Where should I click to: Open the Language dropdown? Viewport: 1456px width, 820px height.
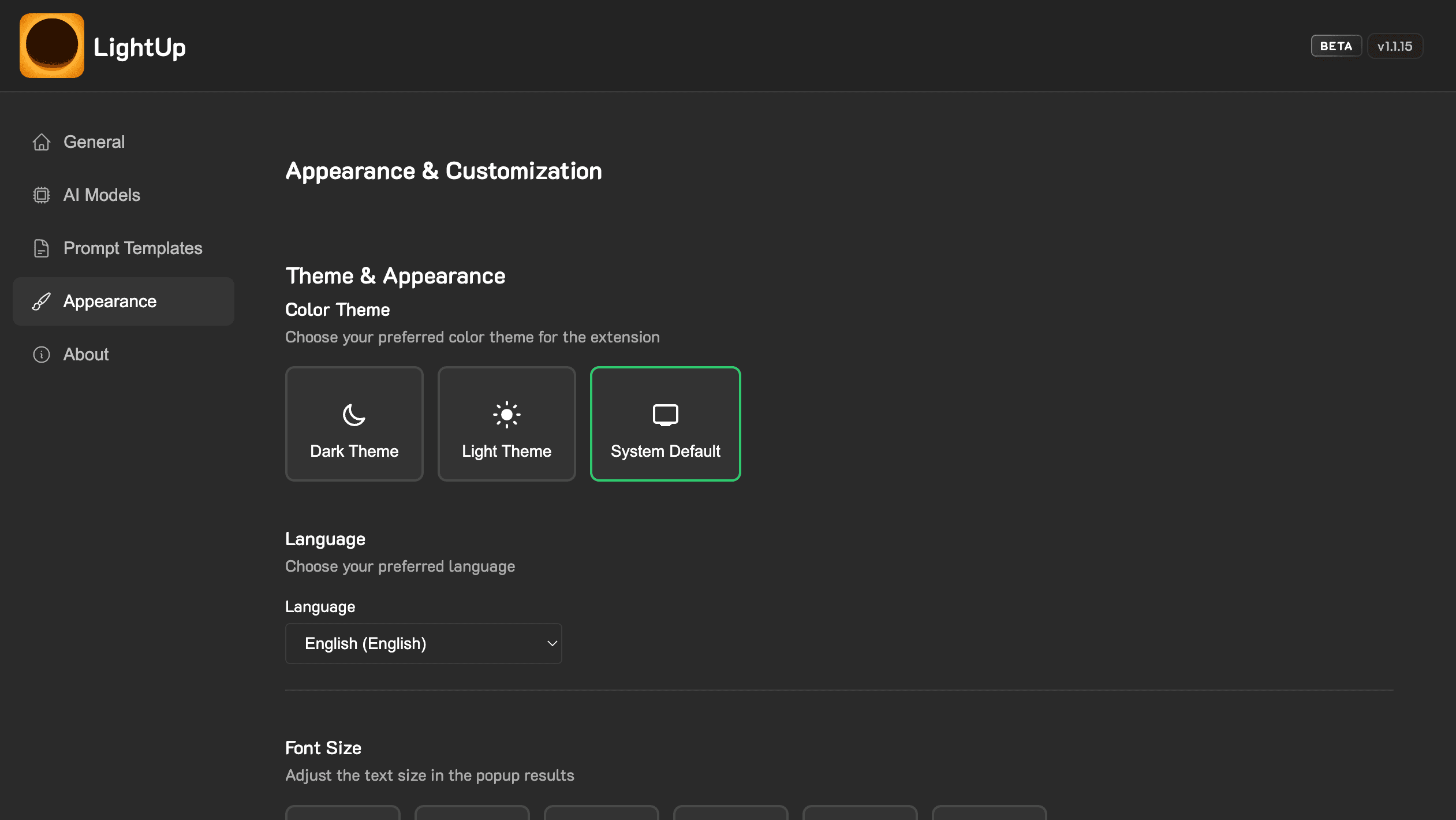click(423, 643)
